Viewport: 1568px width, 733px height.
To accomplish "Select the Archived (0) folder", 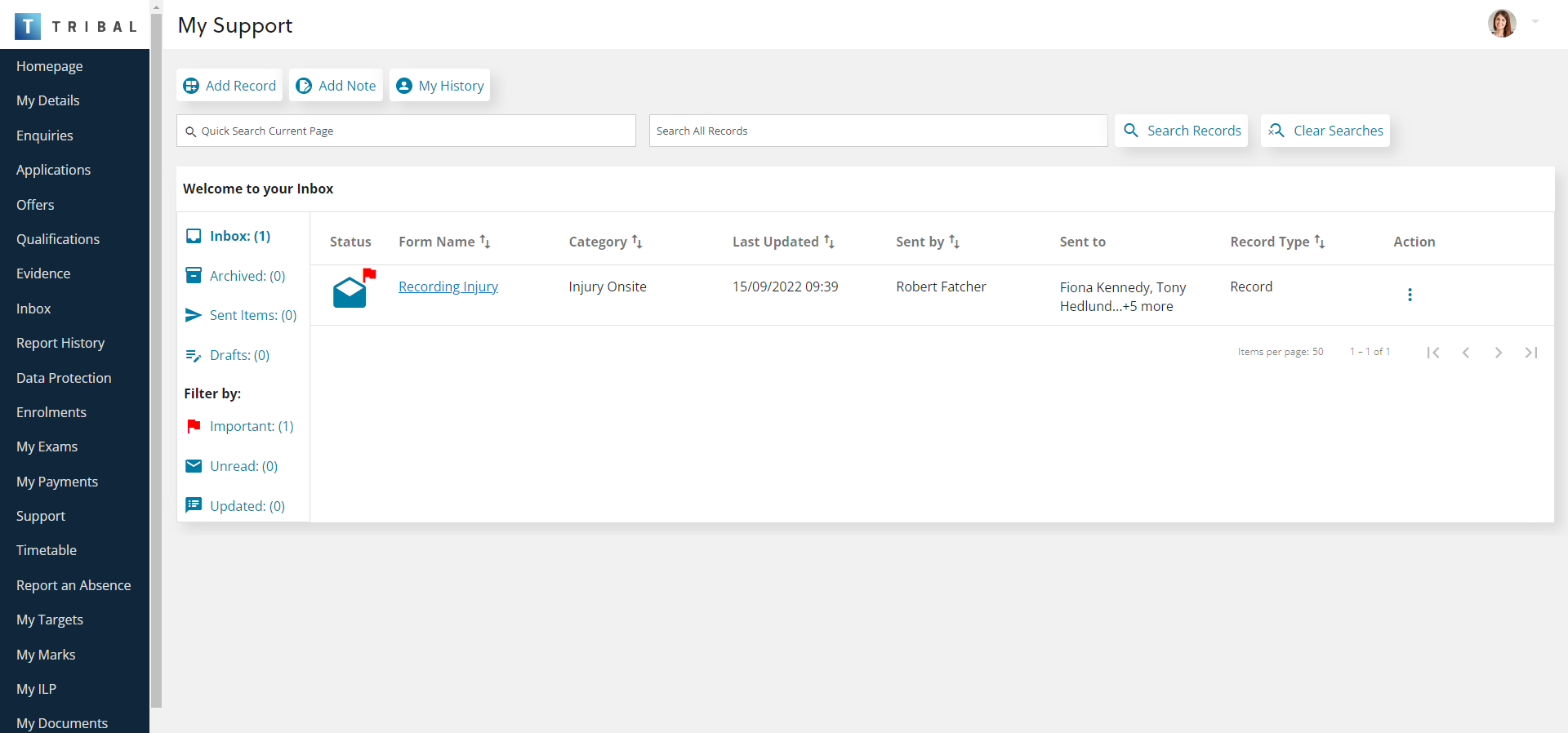I will (x=235, y=276).
